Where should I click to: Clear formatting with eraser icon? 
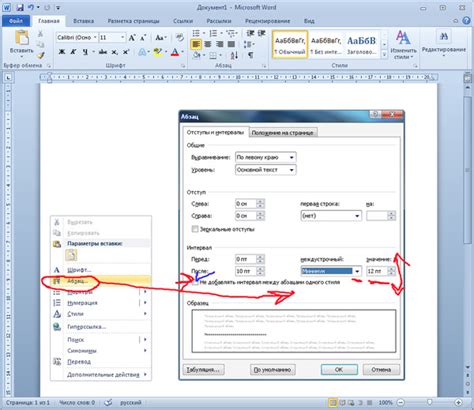tap(180, 38)
